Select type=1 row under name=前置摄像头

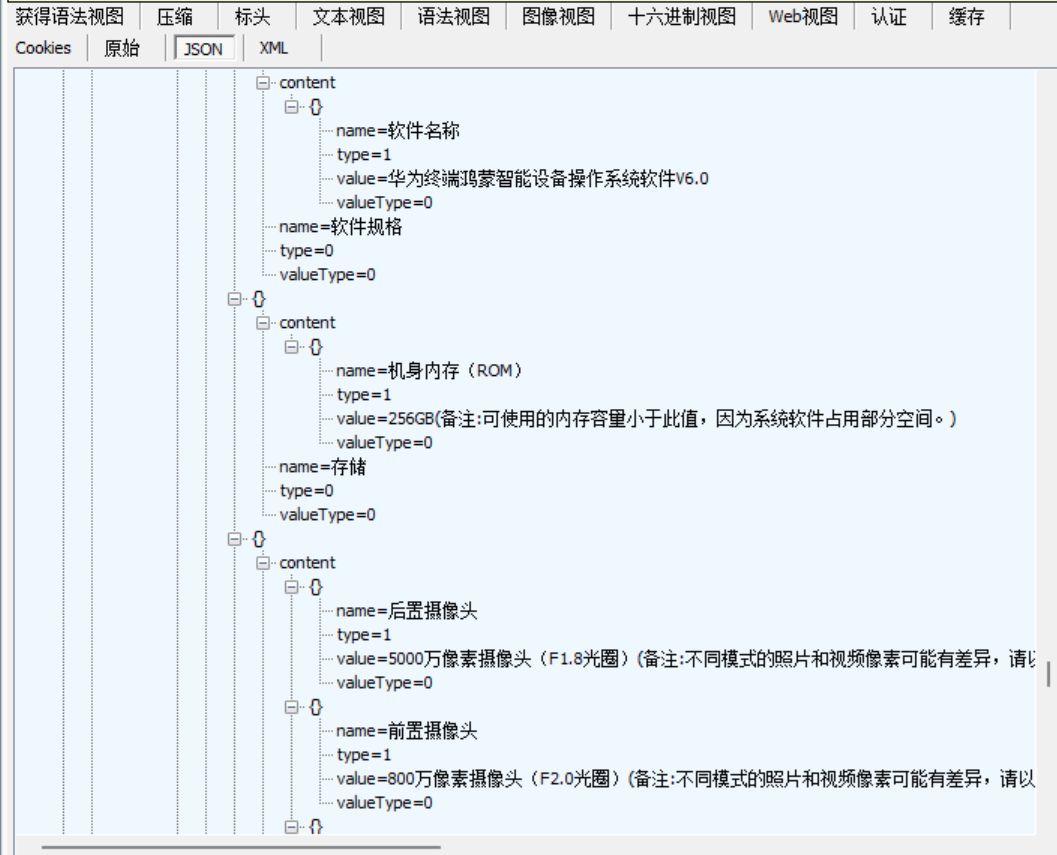click(x=363, y=755)
